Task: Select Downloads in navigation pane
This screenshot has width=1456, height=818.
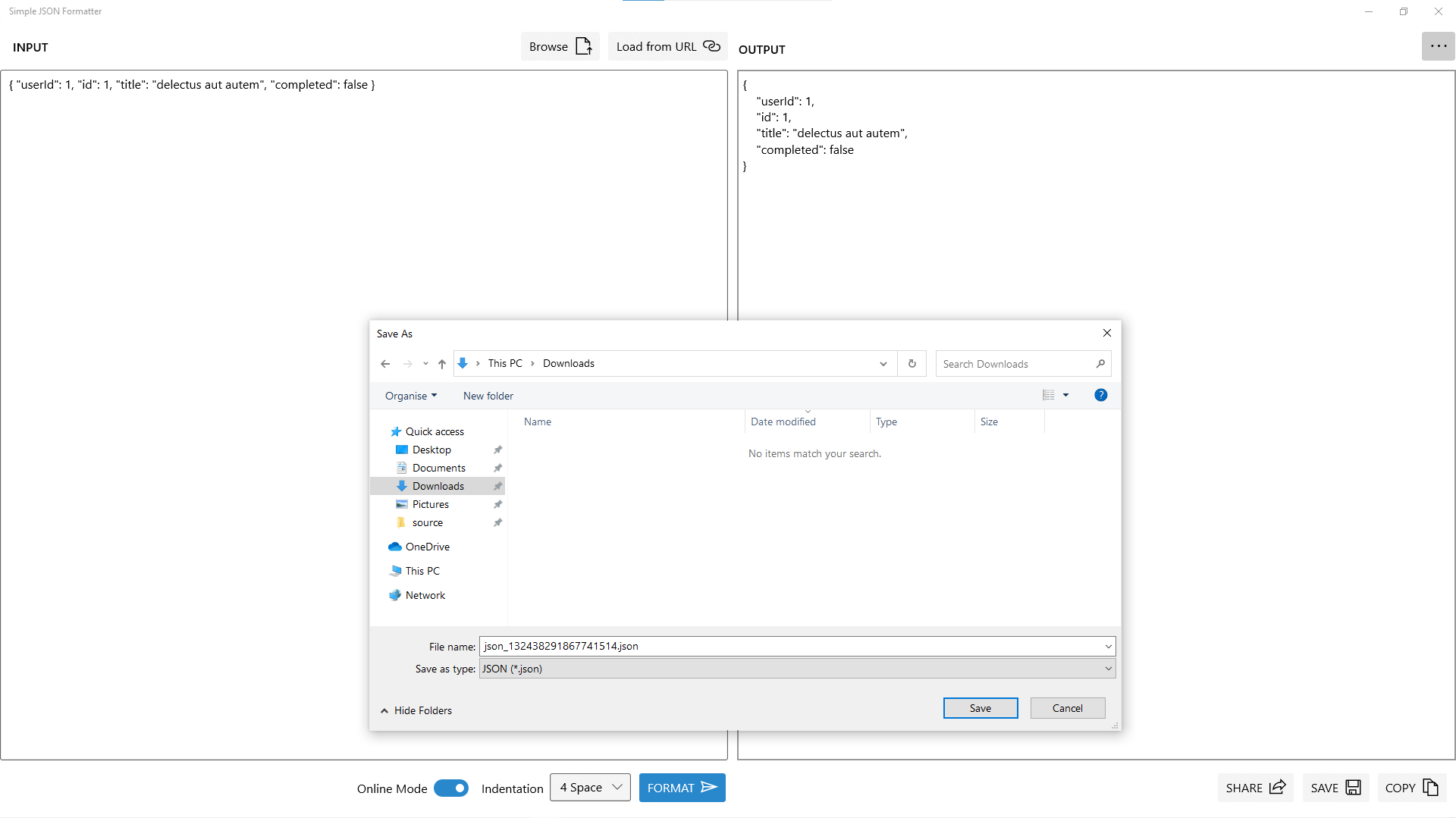Action: click(x=438, y=486)
